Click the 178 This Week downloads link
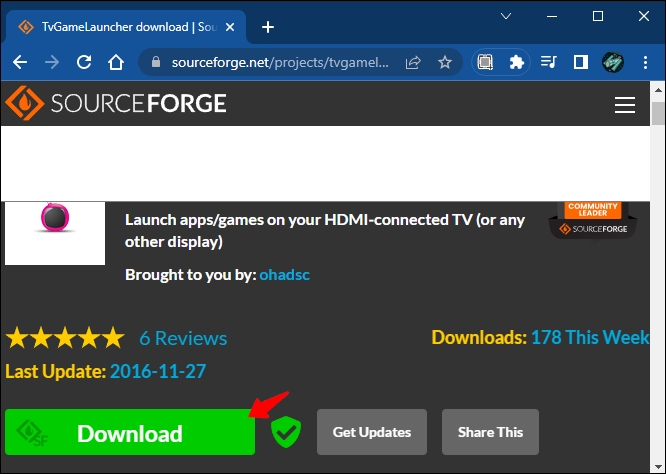Image resolution: width=666 pixels, height=474 pixels. coord(590,337)
